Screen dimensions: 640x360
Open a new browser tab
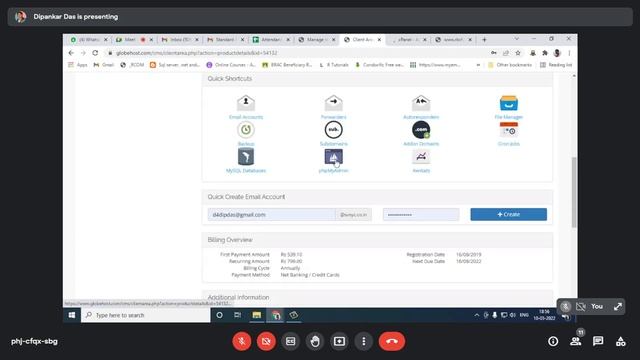coord(484,40)
